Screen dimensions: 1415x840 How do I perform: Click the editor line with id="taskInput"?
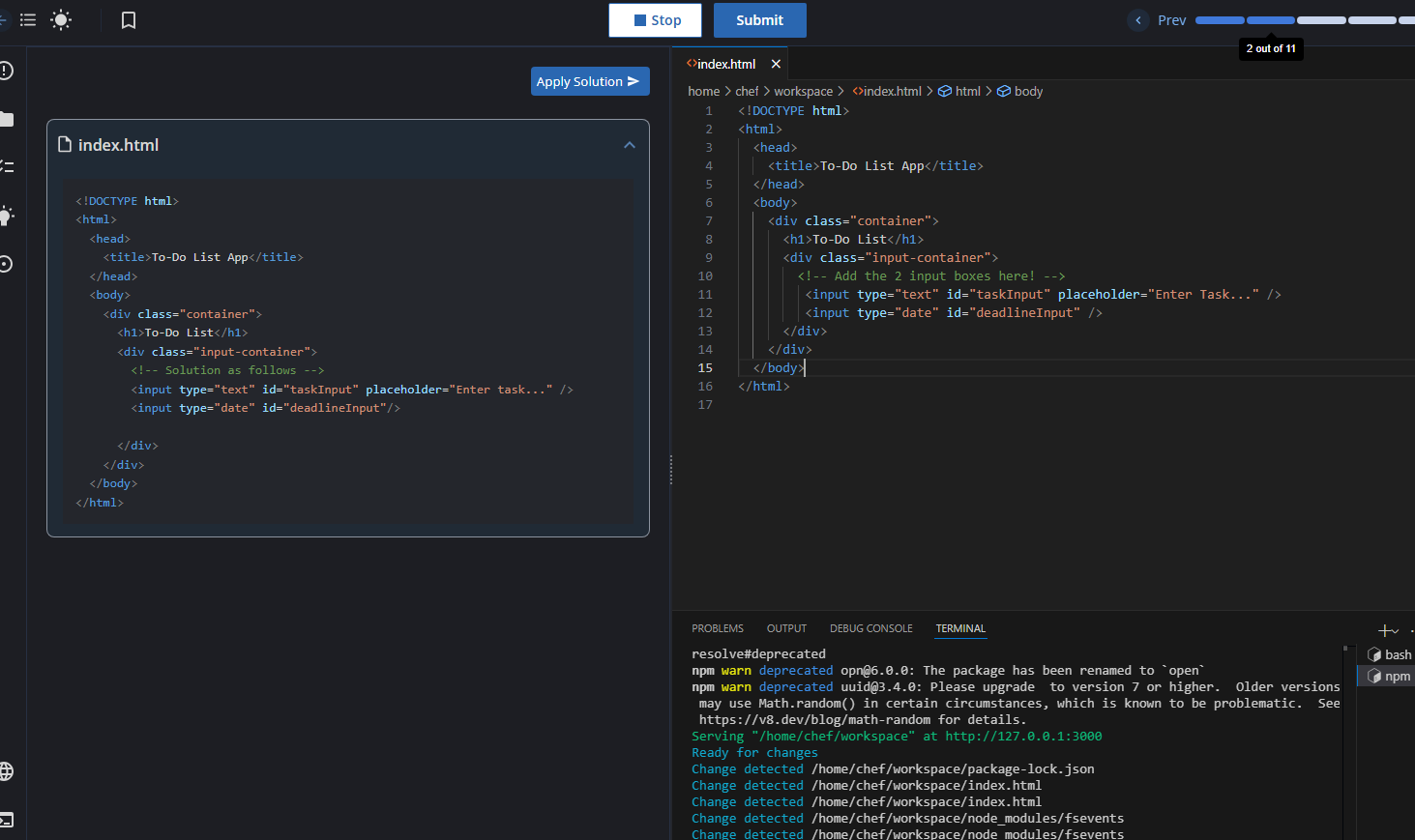[1044, 294]
